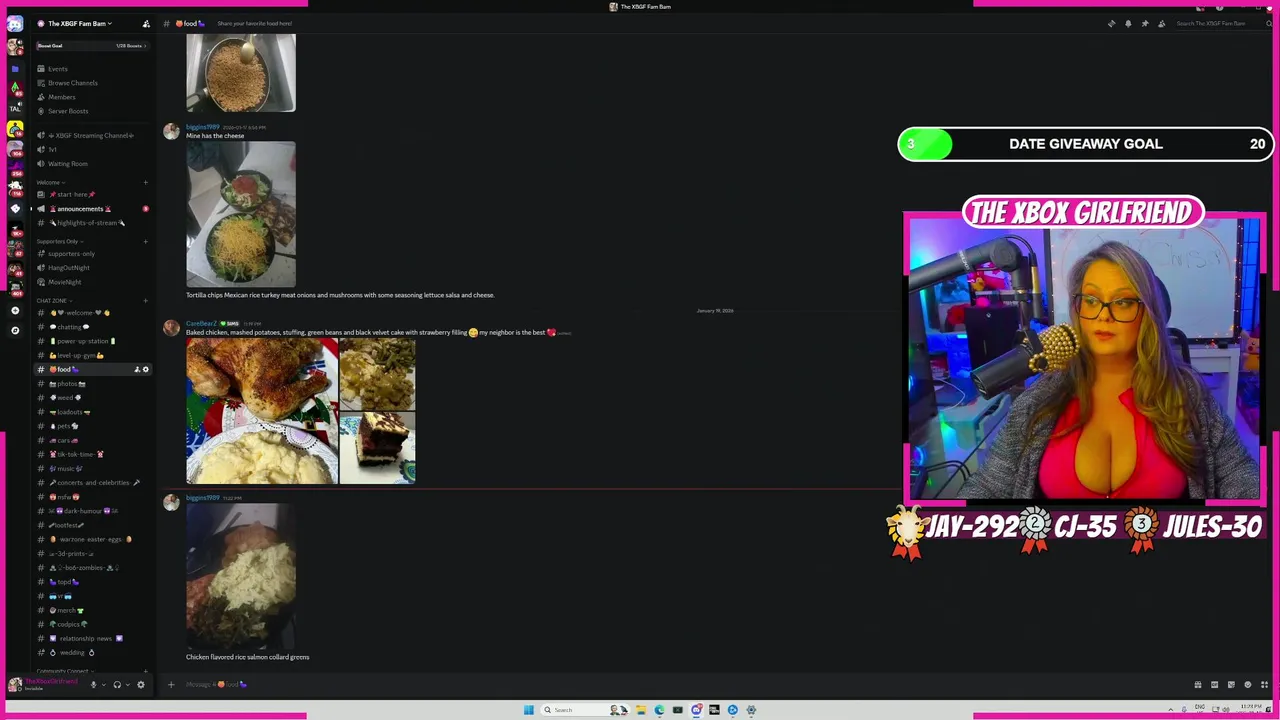Open the start-here channel
Screen dimensions: 1280x720
92,194
